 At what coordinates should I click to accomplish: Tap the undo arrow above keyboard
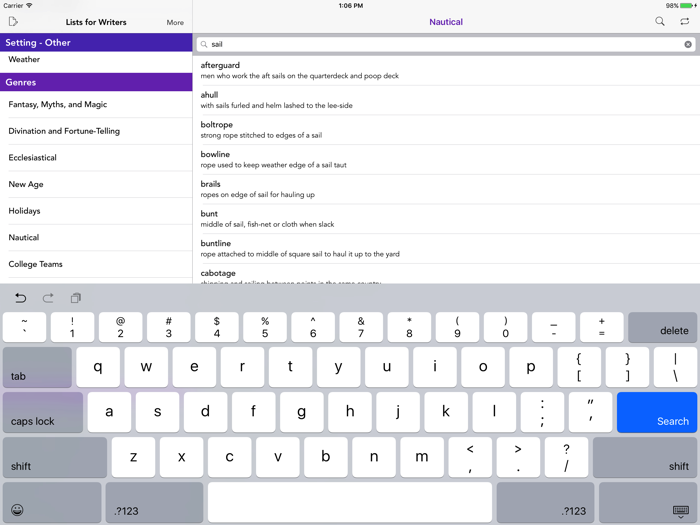(x=21, y=298)
